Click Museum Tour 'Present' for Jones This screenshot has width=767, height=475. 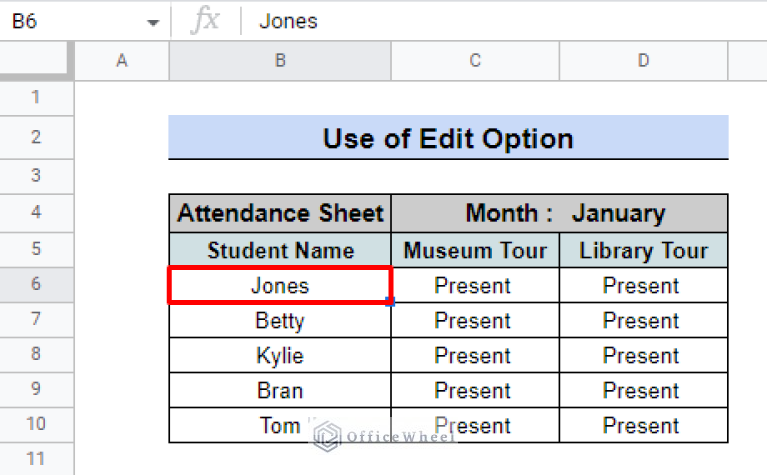[475, 285]
